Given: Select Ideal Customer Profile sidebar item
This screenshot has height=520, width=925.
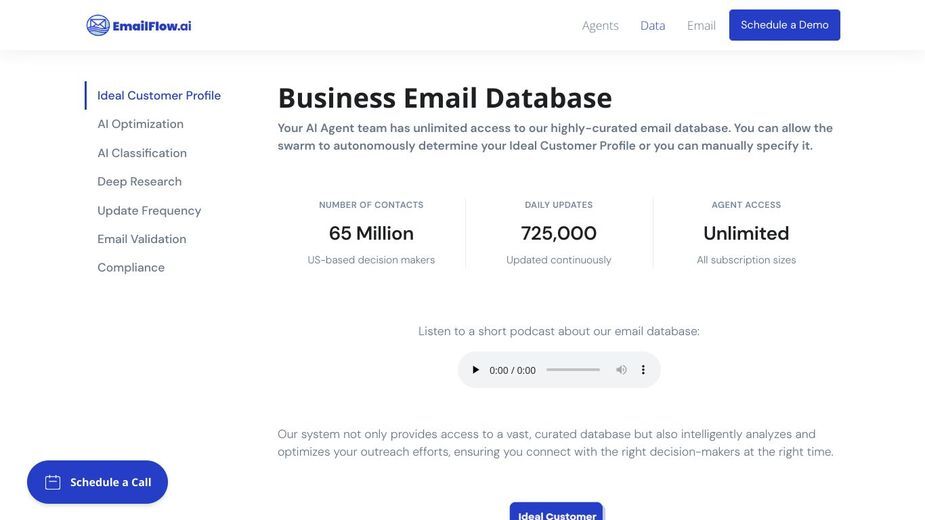Looking at the screenshot, I should (159, 96).
